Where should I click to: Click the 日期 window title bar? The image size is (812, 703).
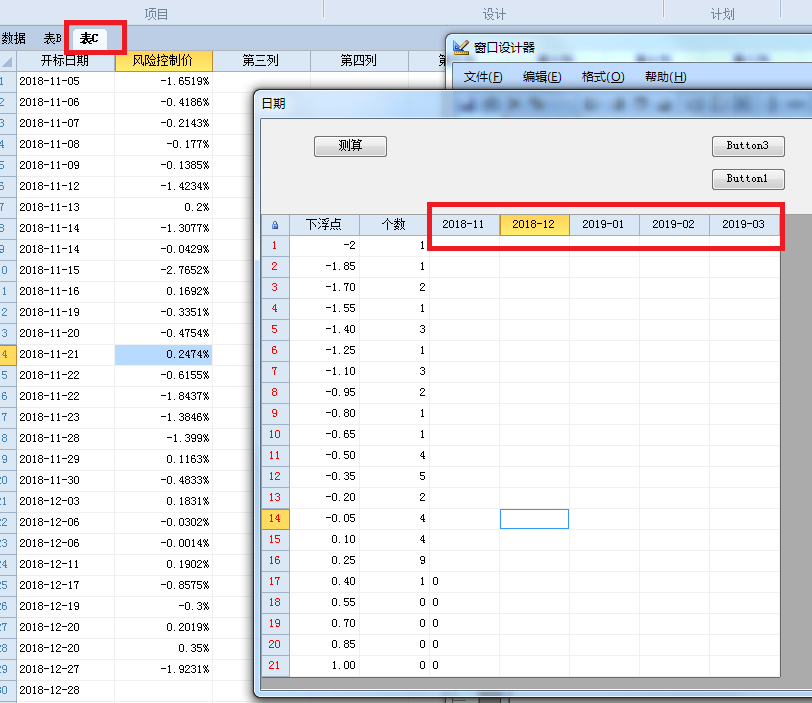pyautogui.click(x=533, y=104)
